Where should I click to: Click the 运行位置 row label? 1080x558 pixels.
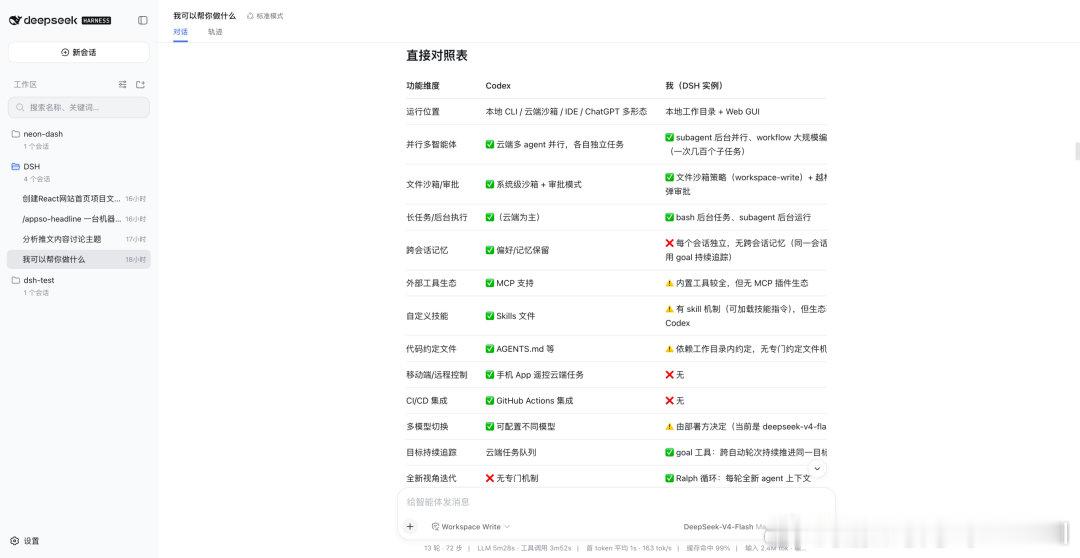[423, 112]
